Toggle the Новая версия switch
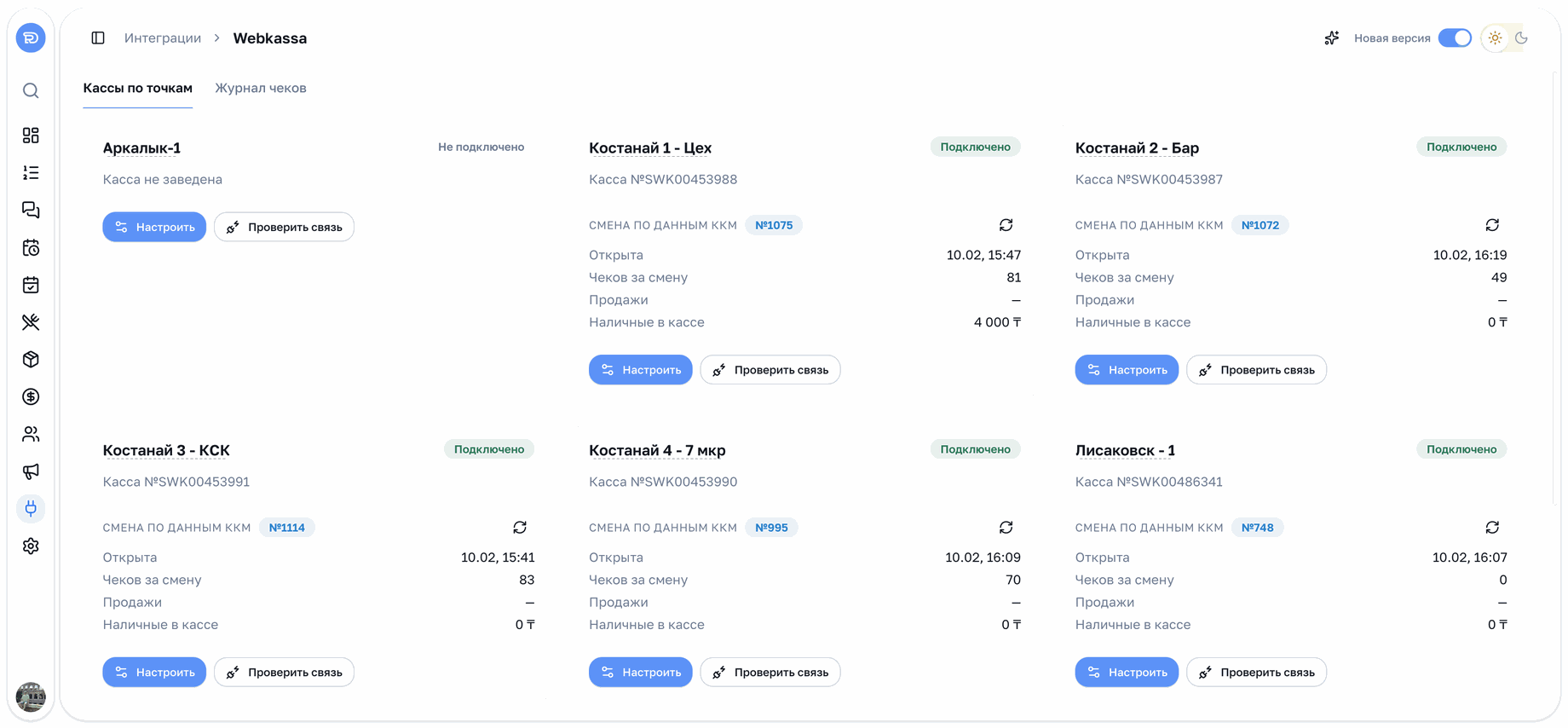Image resolution: width=1568 pixels, height=728 pixels. click(1455, 38)
